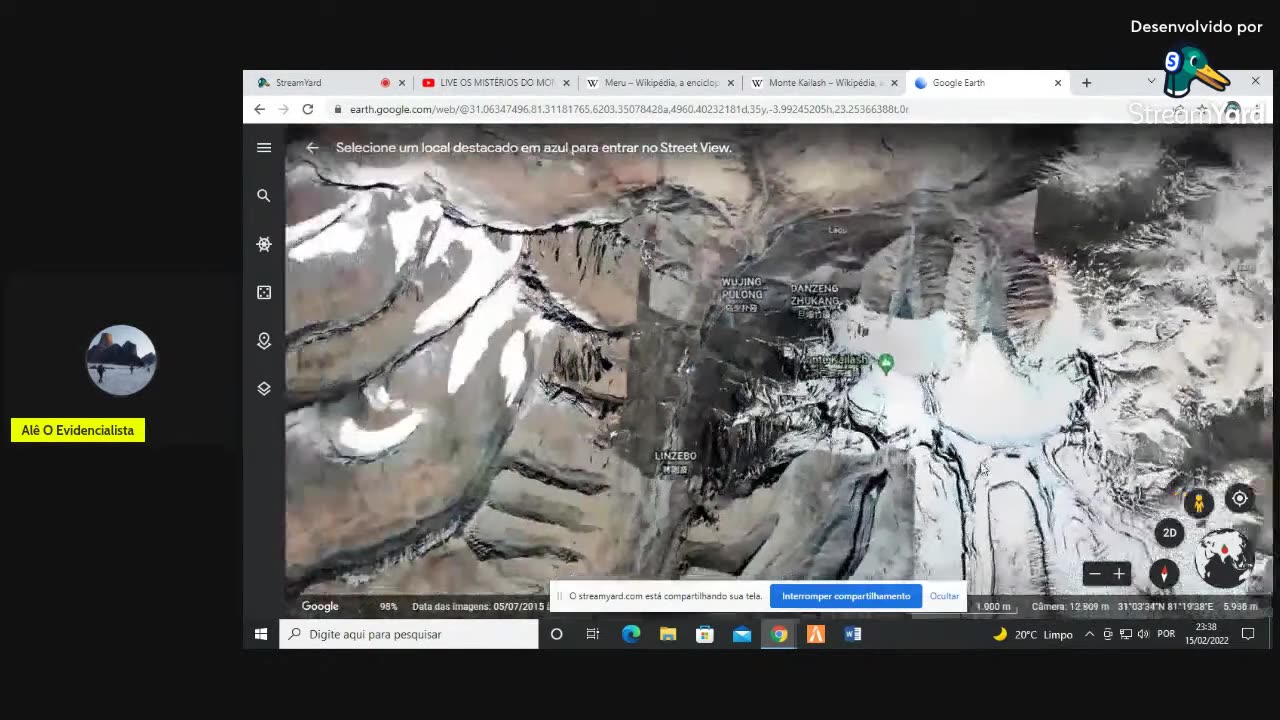Click the Data das imagens 05/07/2015 text
This screenshot has height=720, width=1280.
pyautogui.click(x=478, y=606)
